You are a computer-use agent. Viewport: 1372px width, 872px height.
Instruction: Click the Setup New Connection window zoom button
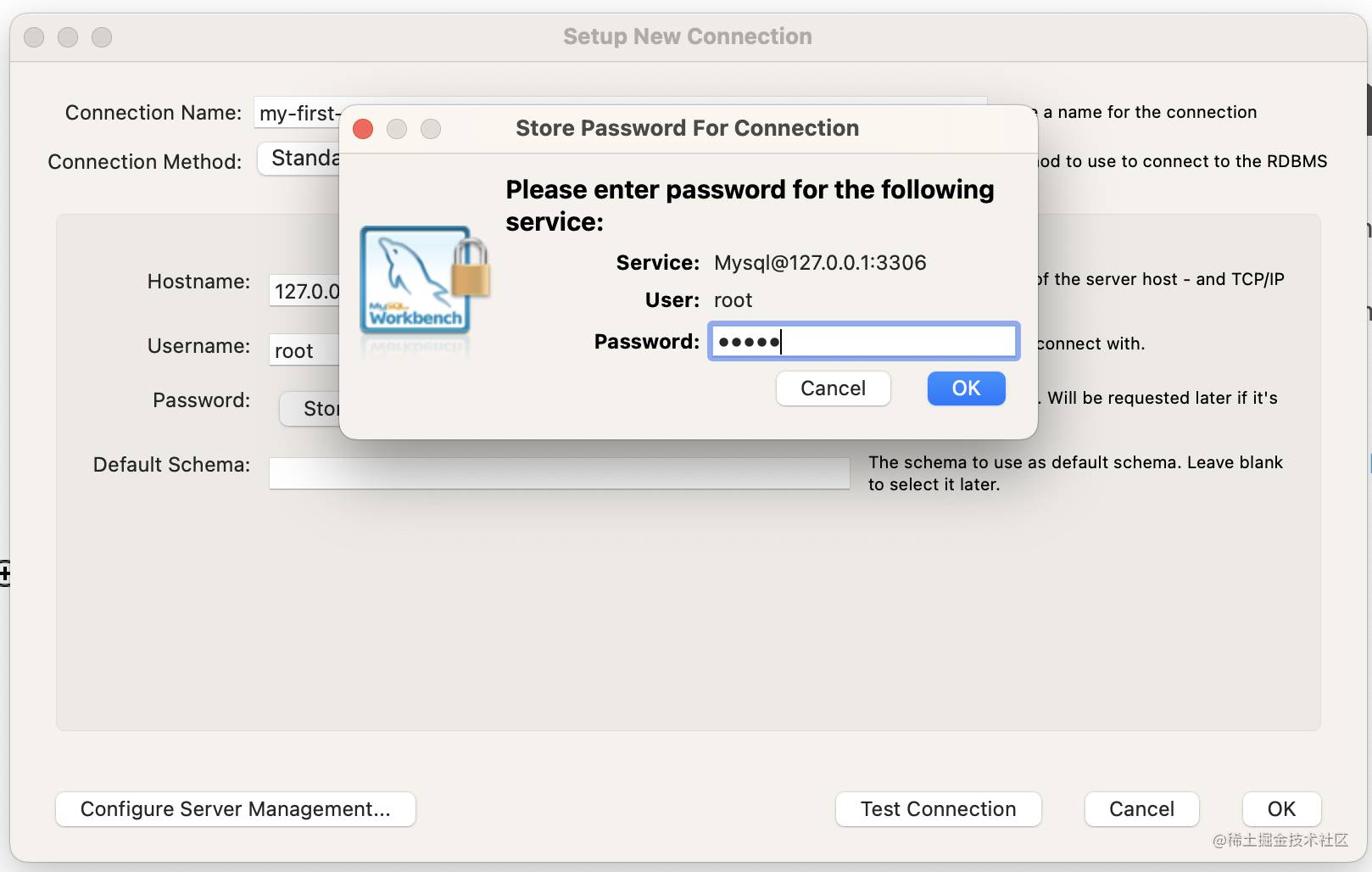point(102,37)
